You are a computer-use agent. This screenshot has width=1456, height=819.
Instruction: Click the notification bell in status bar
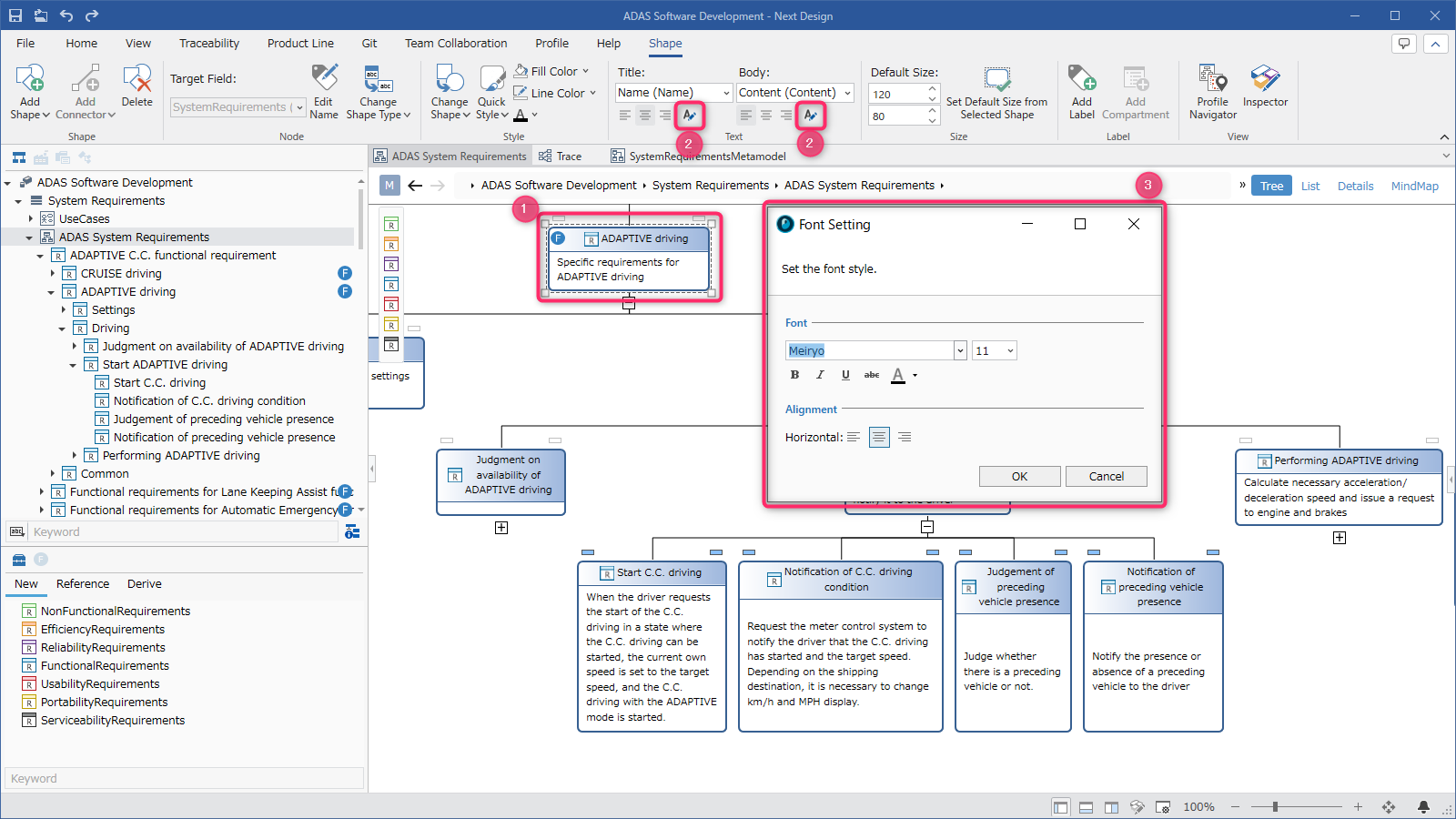[x=1423, y=807]
